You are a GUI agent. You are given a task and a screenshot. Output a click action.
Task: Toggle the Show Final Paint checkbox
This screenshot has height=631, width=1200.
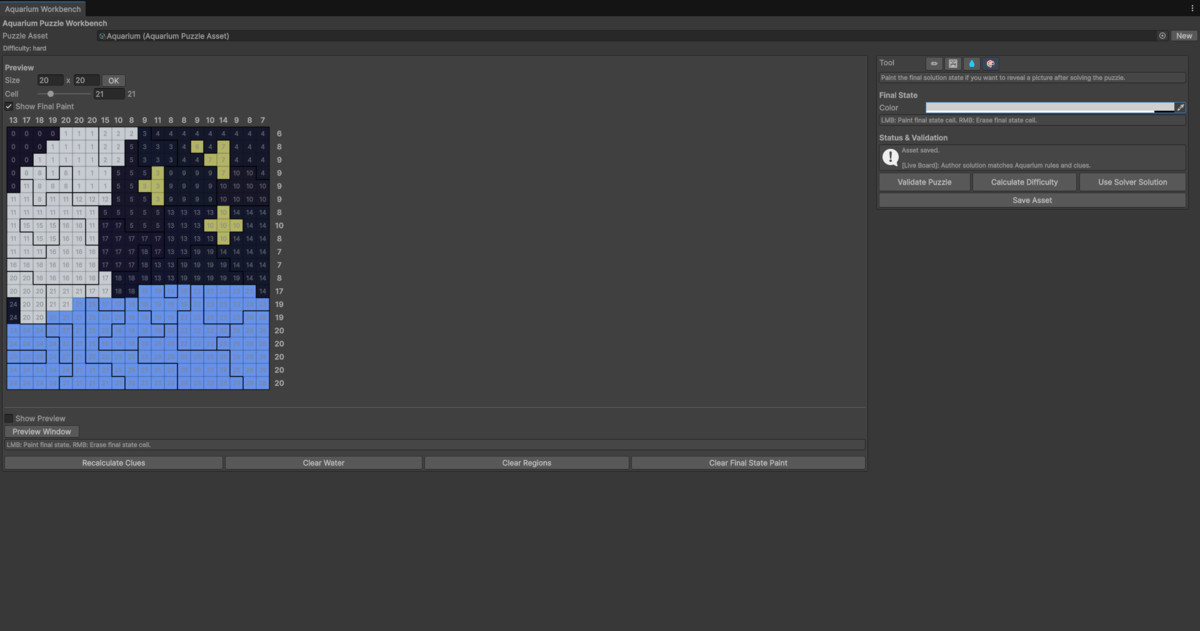tap(9, 106)
